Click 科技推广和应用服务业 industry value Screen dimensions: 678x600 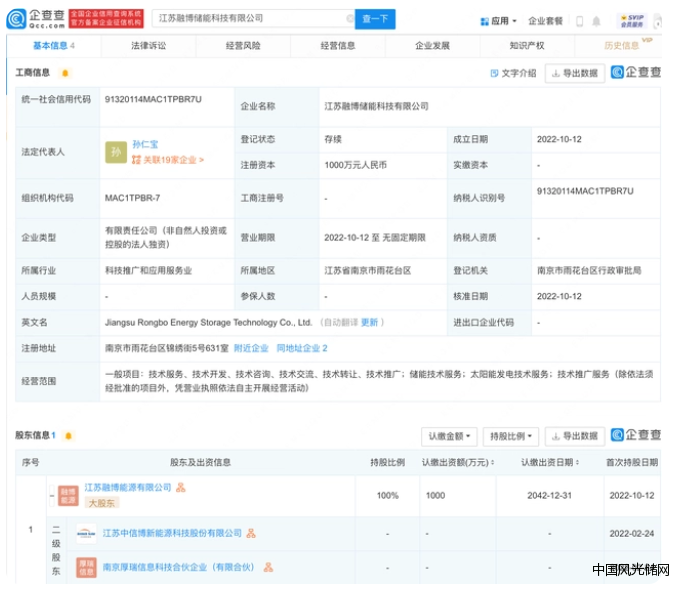click(148, 271)
